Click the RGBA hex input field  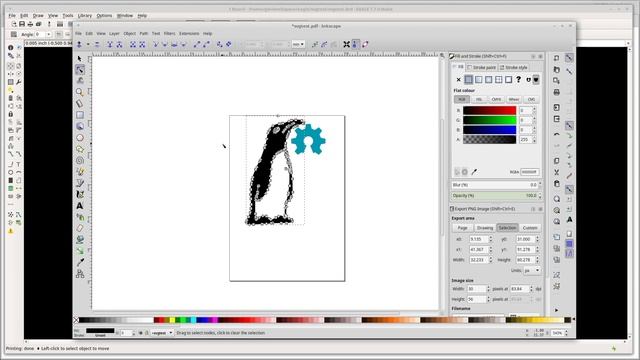[x=529, y=172]
